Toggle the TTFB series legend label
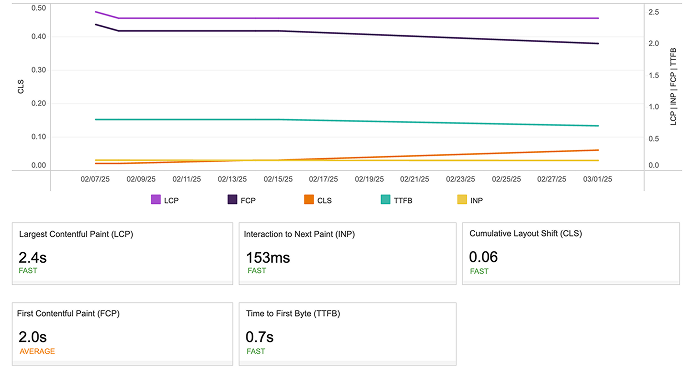 pos(403,201)
